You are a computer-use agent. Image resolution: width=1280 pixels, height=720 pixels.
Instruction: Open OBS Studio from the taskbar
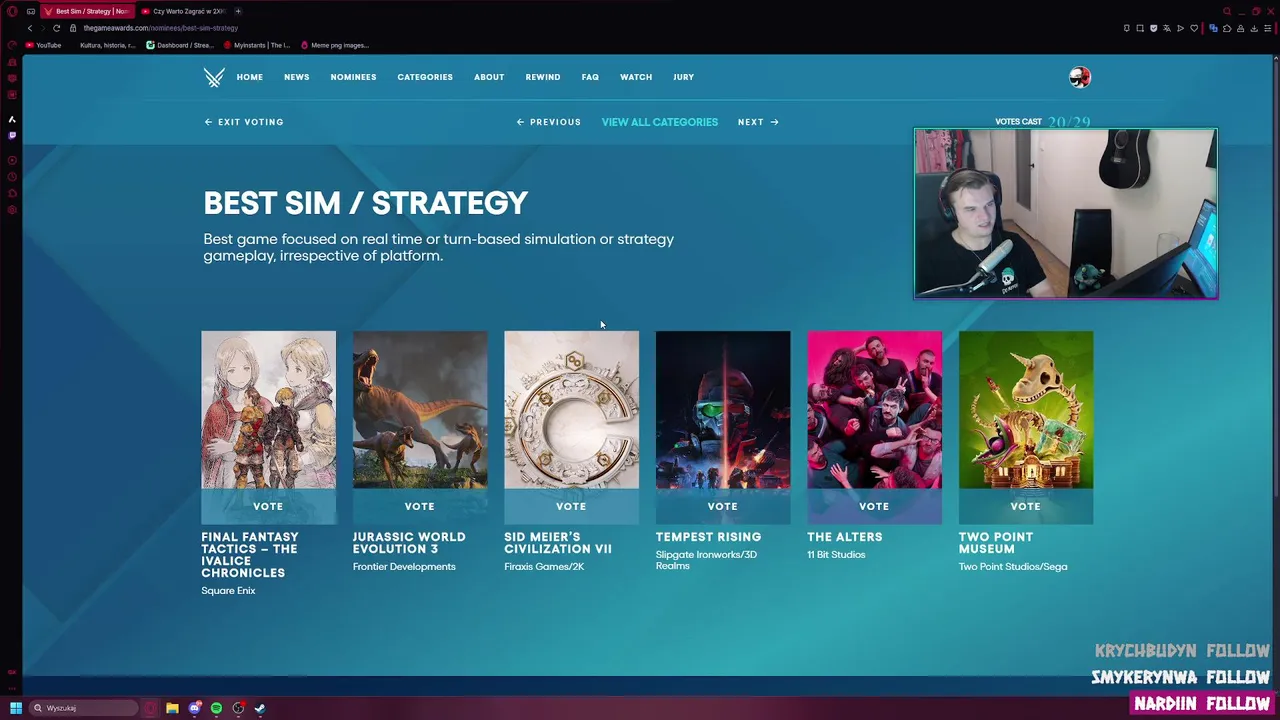(238, 708)
